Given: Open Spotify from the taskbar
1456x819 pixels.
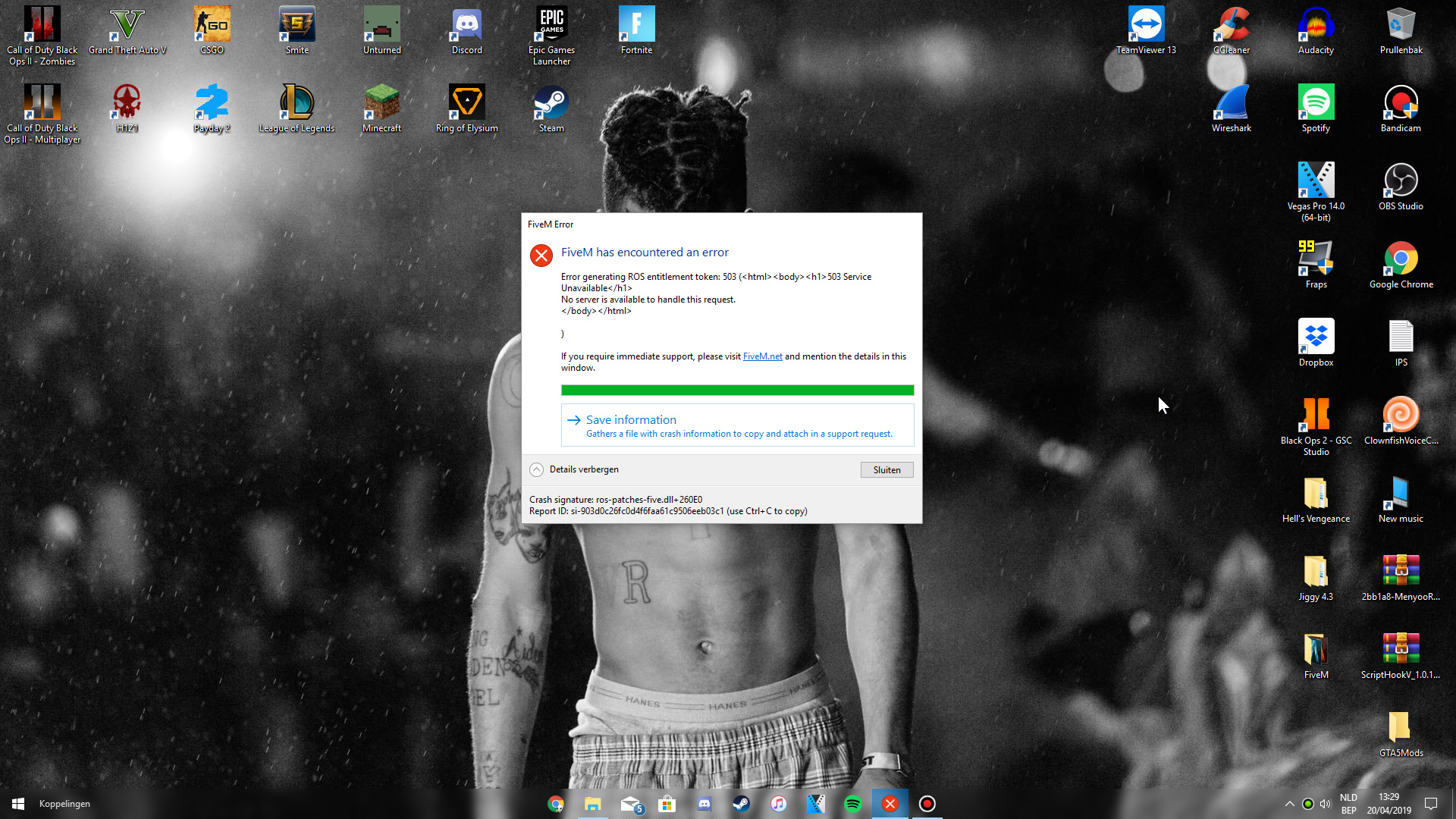Looking at the screenshot, I should pyautogui.click(x=853, y=804).
